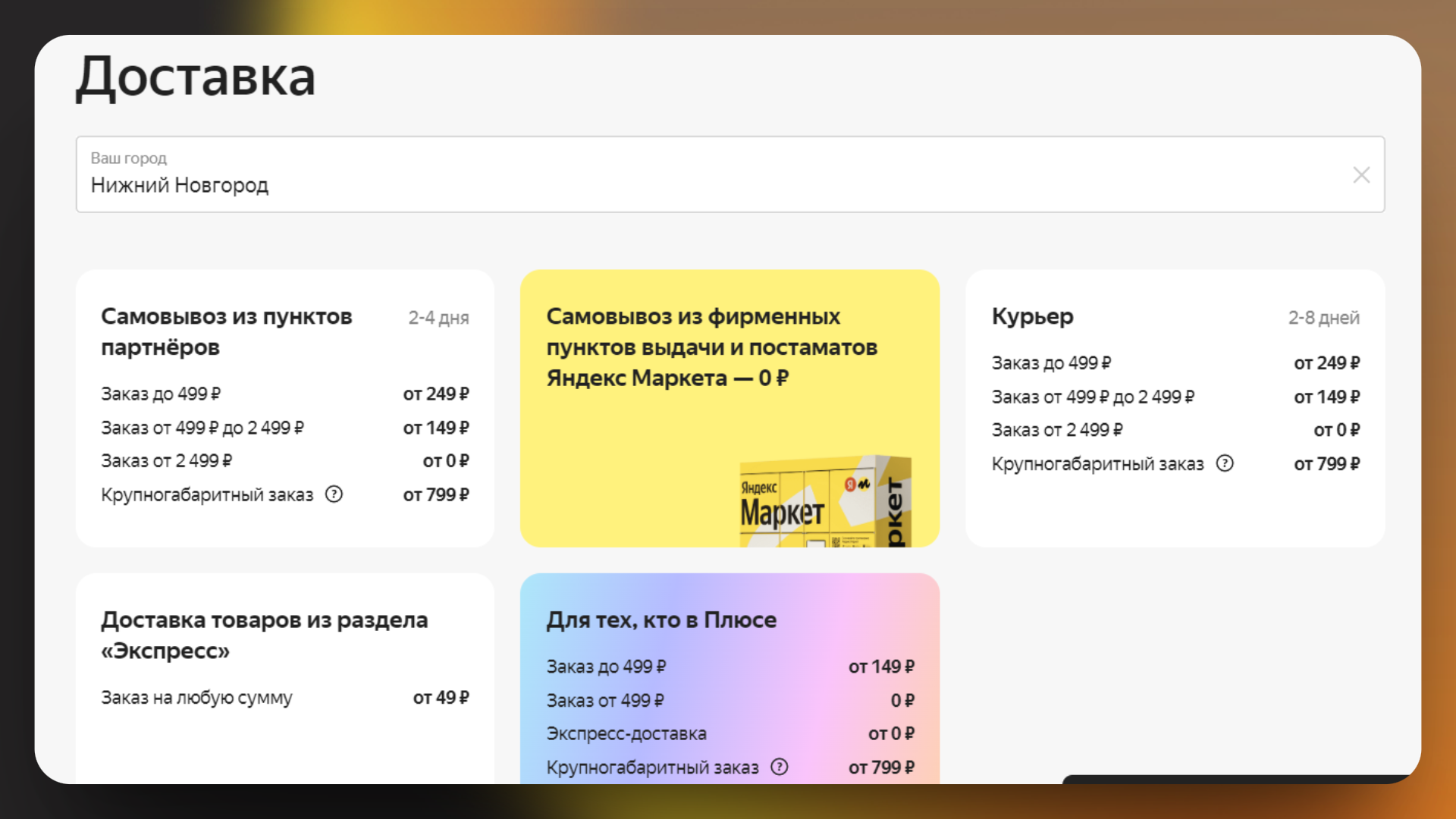This screenshot has width=1456, height=819.
Task: Click the 'Для тех, кто в Плюсе' heading
Action: point(661,620)
